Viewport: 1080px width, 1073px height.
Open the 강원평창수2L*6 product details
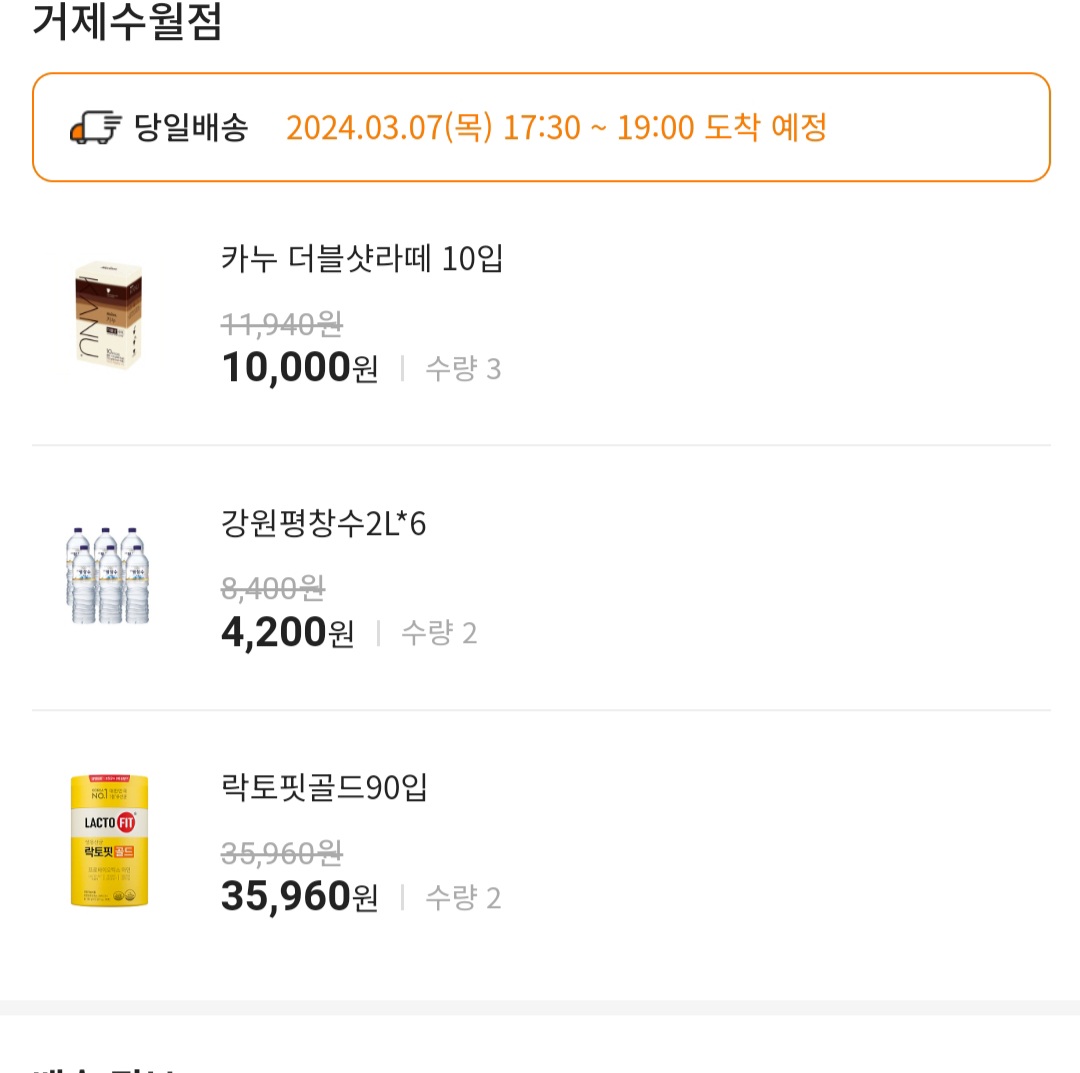tap(326, 523)
